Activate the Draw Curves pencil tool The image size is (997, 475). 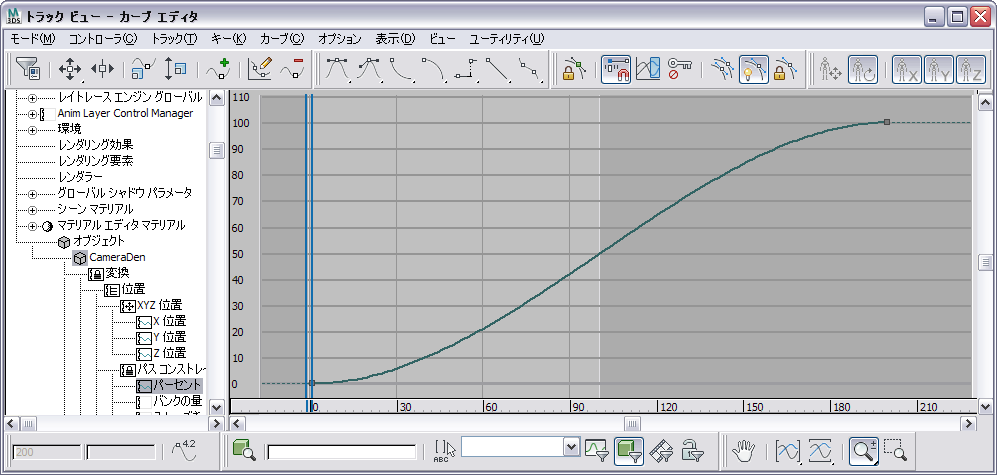(259, 69)
